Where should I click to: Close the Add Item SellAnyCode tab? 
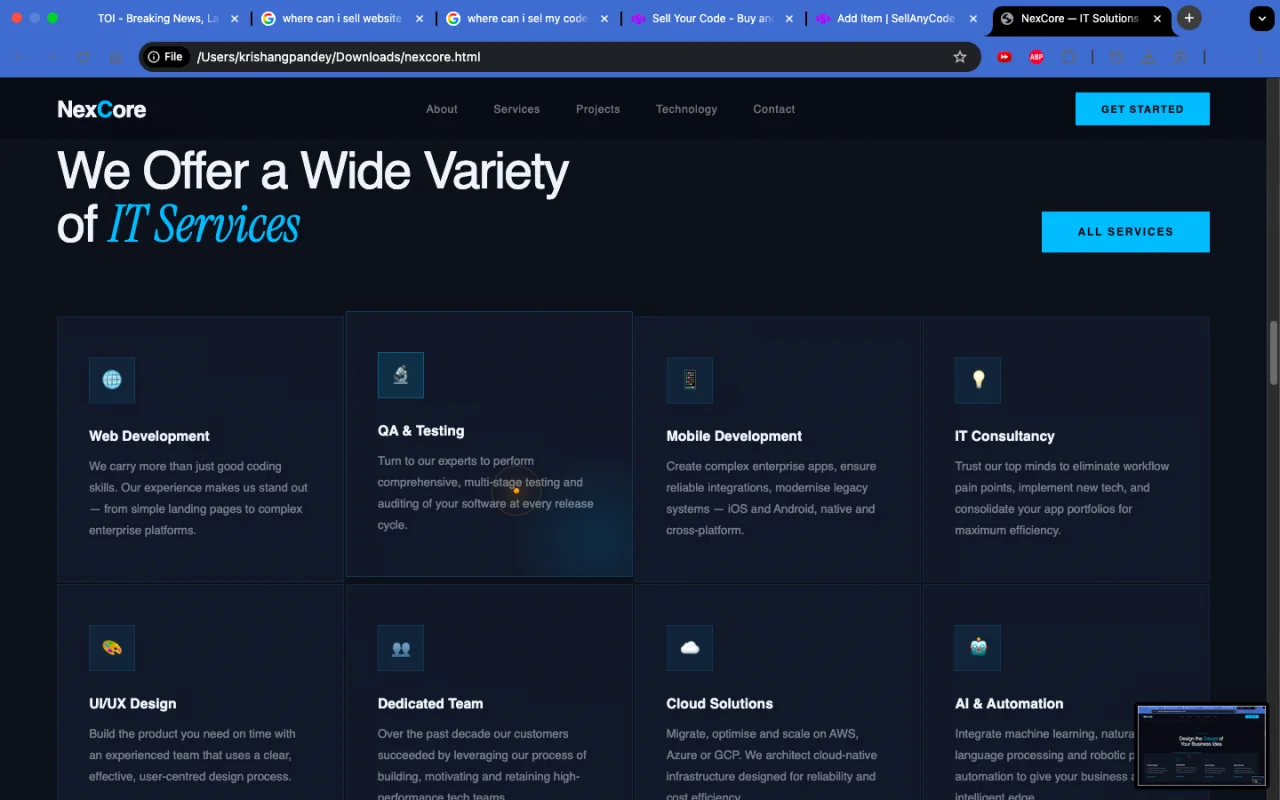974,18
